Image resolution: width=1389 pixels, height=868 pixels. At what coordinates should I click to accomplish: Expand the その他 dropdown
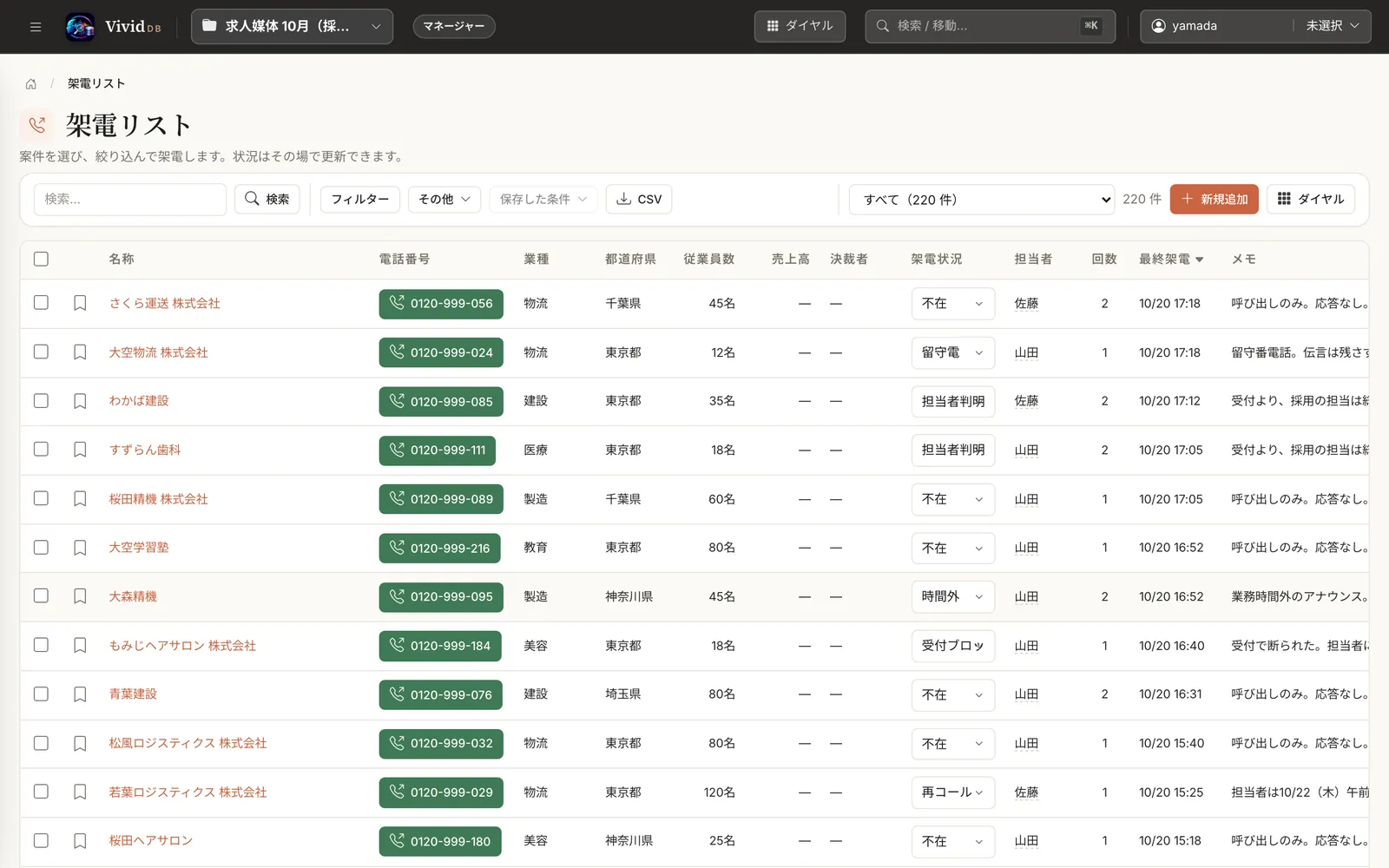click(x=444, y=200)
